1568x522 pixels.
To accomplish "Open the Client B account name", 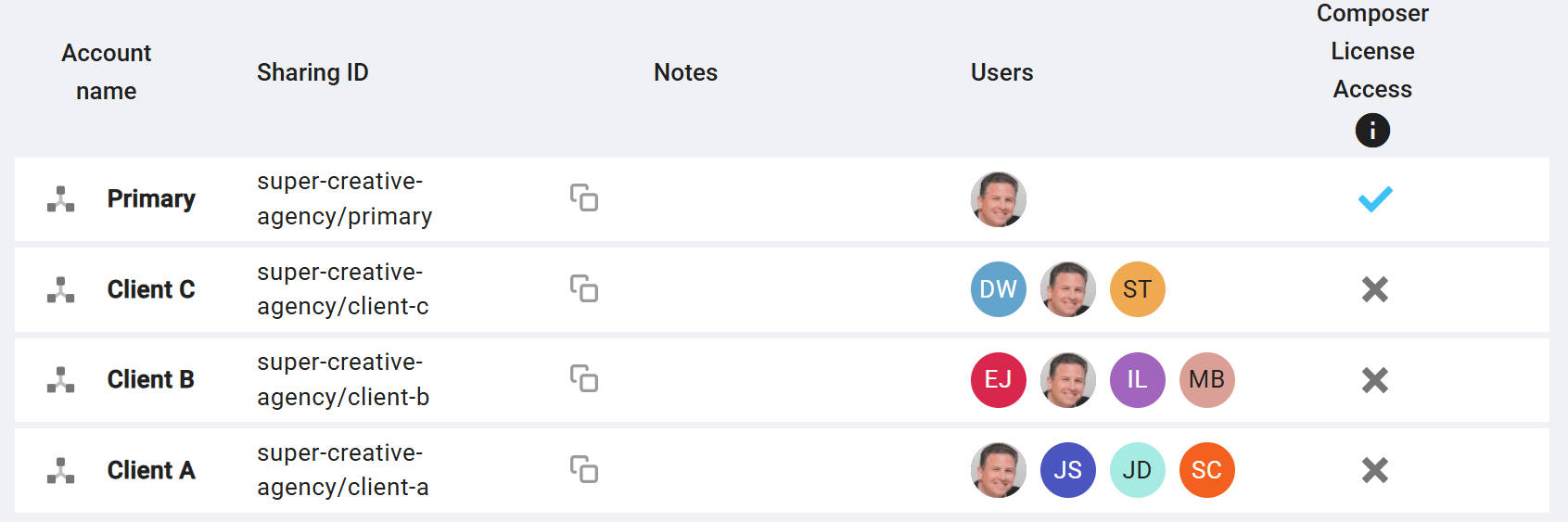I will [151, 379].
